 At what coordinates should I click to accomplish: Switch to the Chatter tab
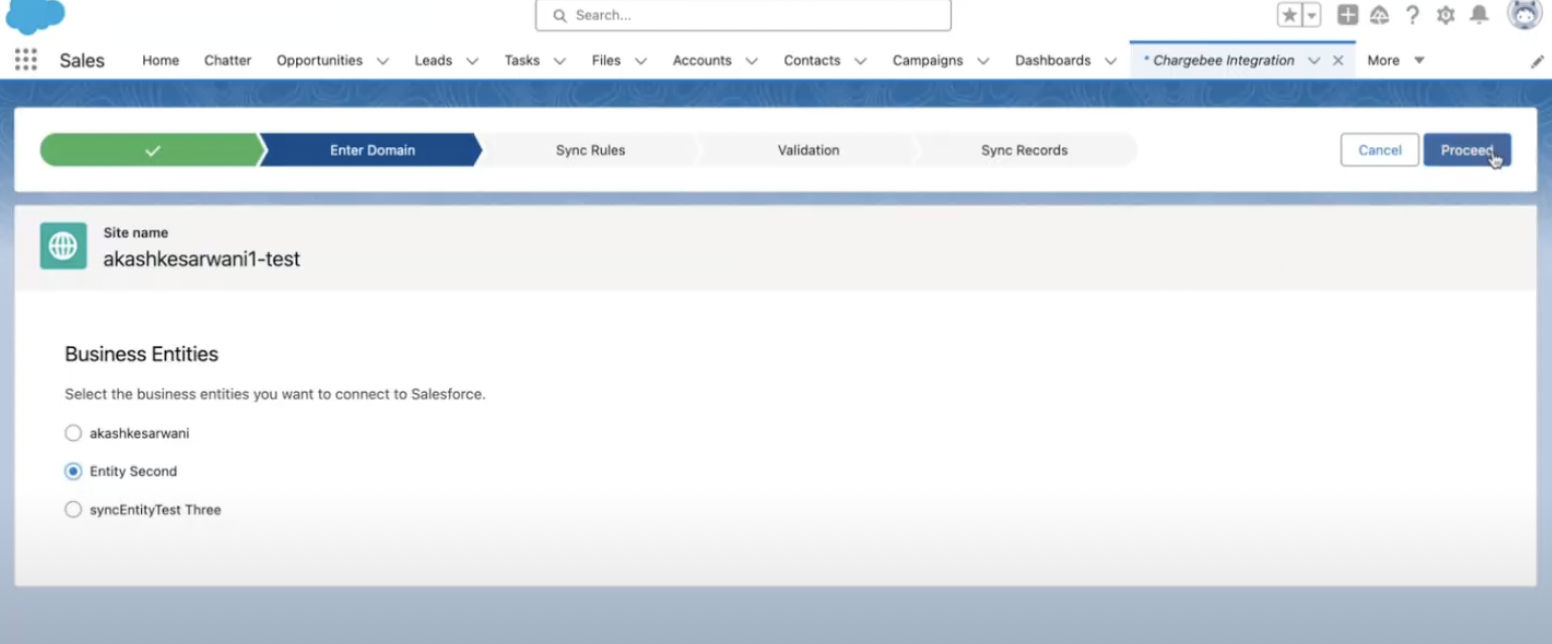pos(227,60)
